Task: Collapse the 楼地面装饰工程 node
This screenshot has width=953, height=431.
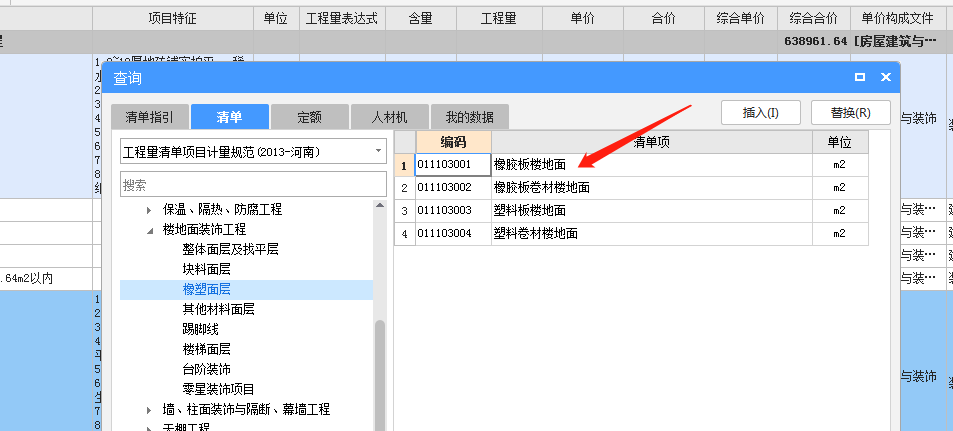Action: click(150, 230)
